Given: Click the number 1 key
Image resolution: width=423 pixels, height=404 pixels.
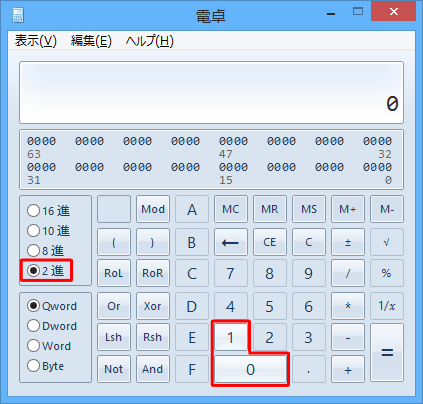Looking at the screenshot, I should 231,337.
